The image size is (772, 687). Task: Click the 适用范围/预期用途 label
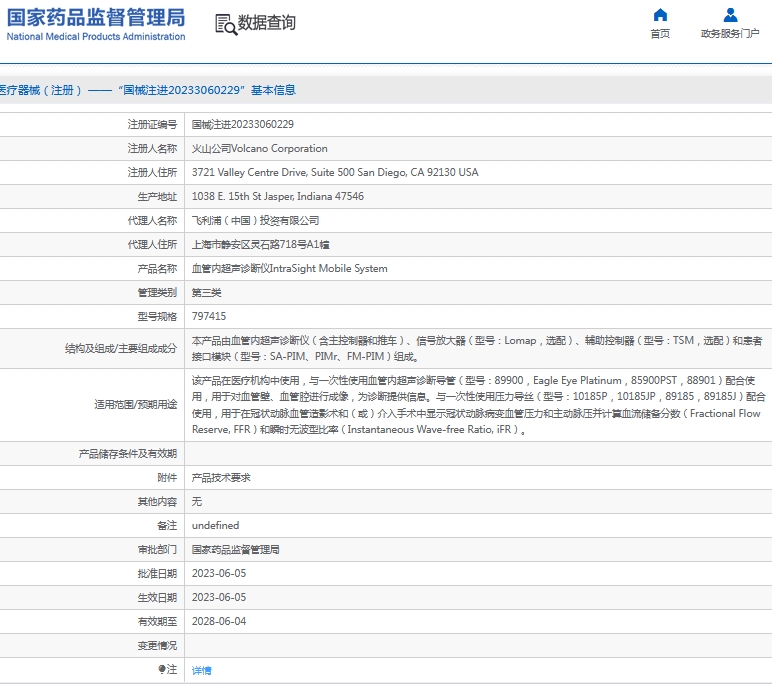point(135,405)
